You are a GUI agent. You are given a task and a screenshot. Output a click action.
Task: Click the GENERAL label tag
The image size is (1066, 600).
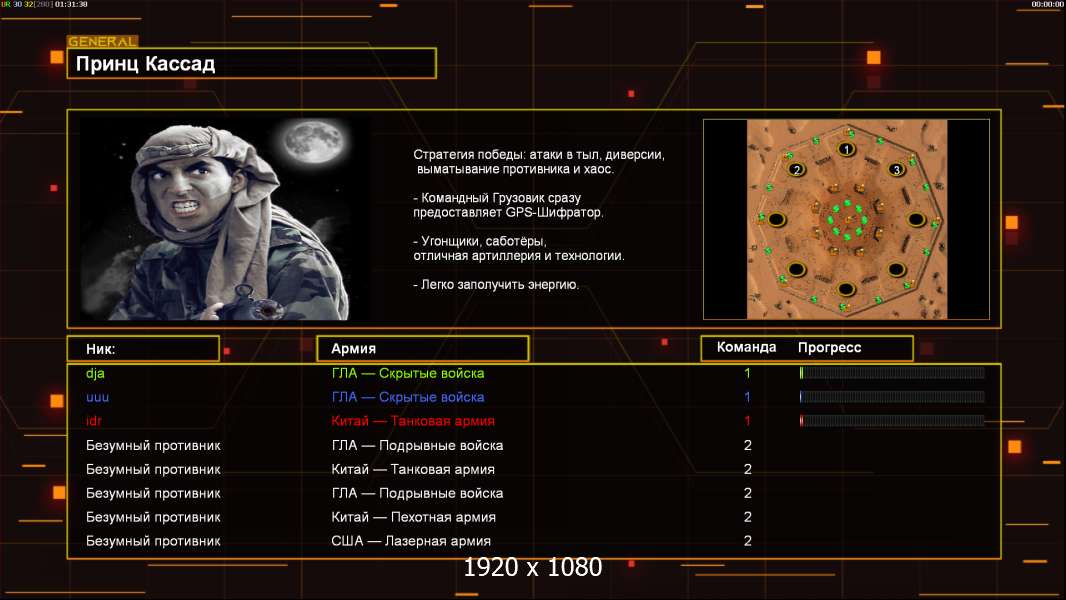[103, 41]
